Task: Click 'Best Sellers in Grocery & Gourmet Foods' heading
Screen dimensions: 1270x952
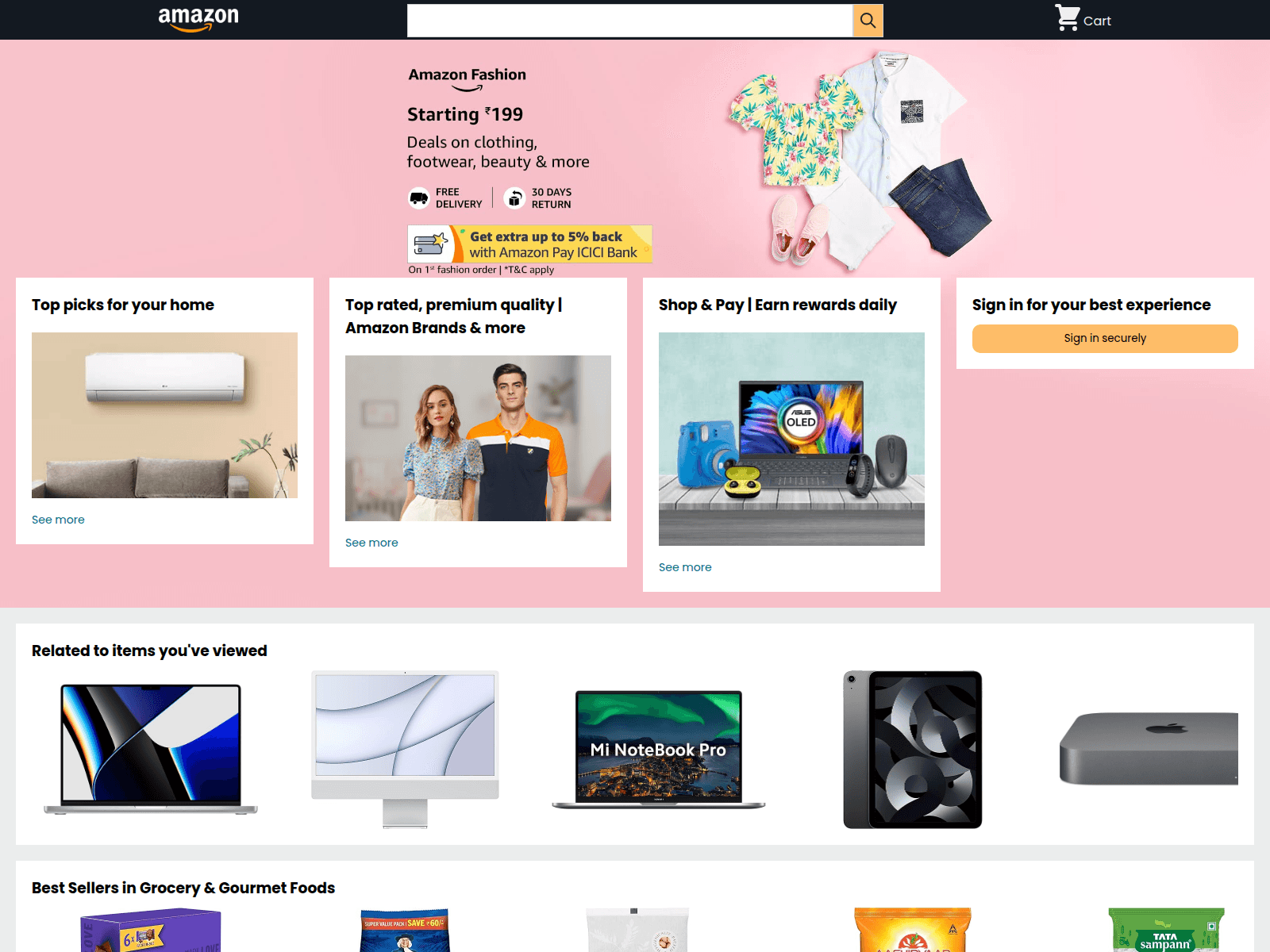Action: click(183, 889)
